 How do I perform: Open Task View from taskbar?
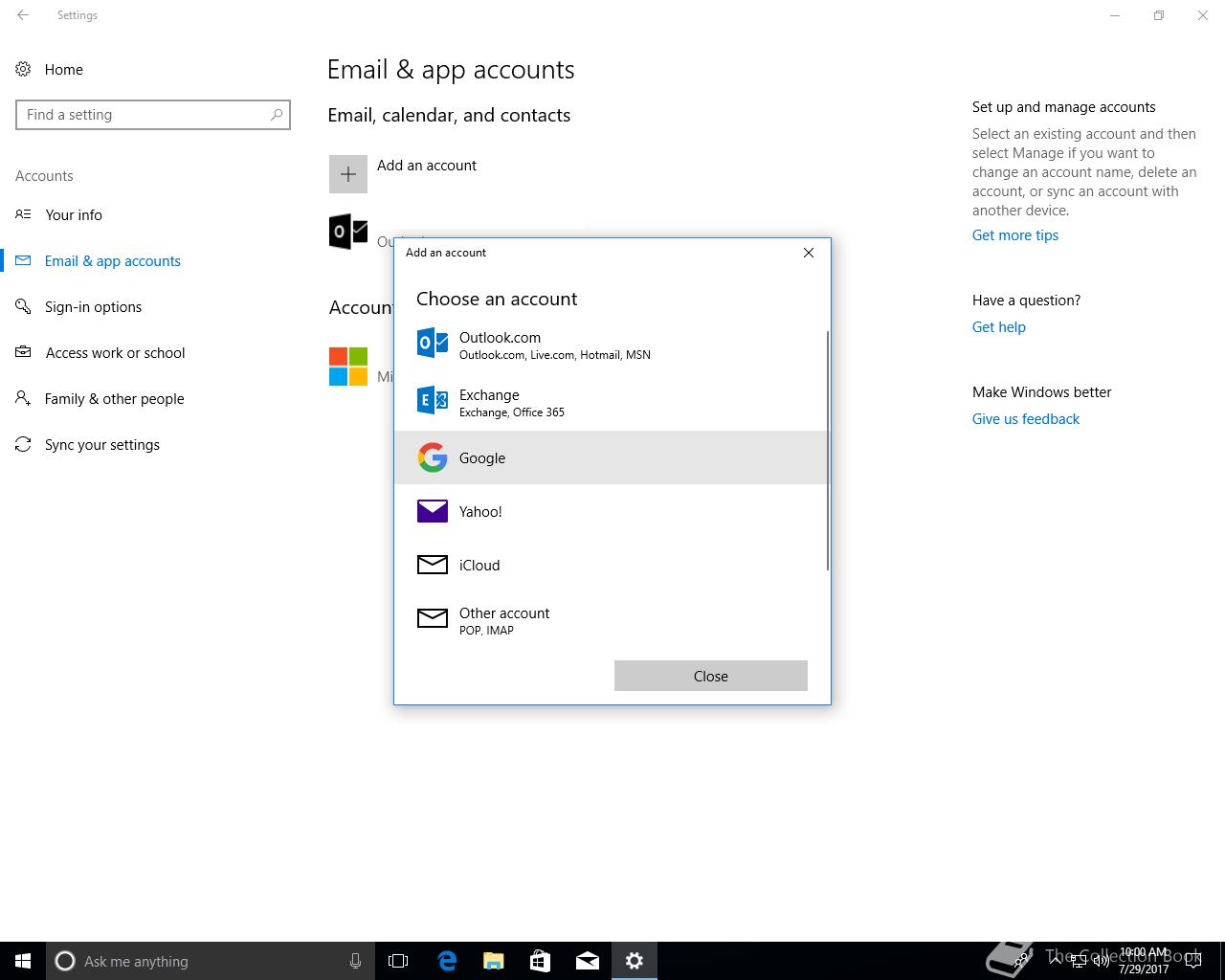click(x=398, y=961)
